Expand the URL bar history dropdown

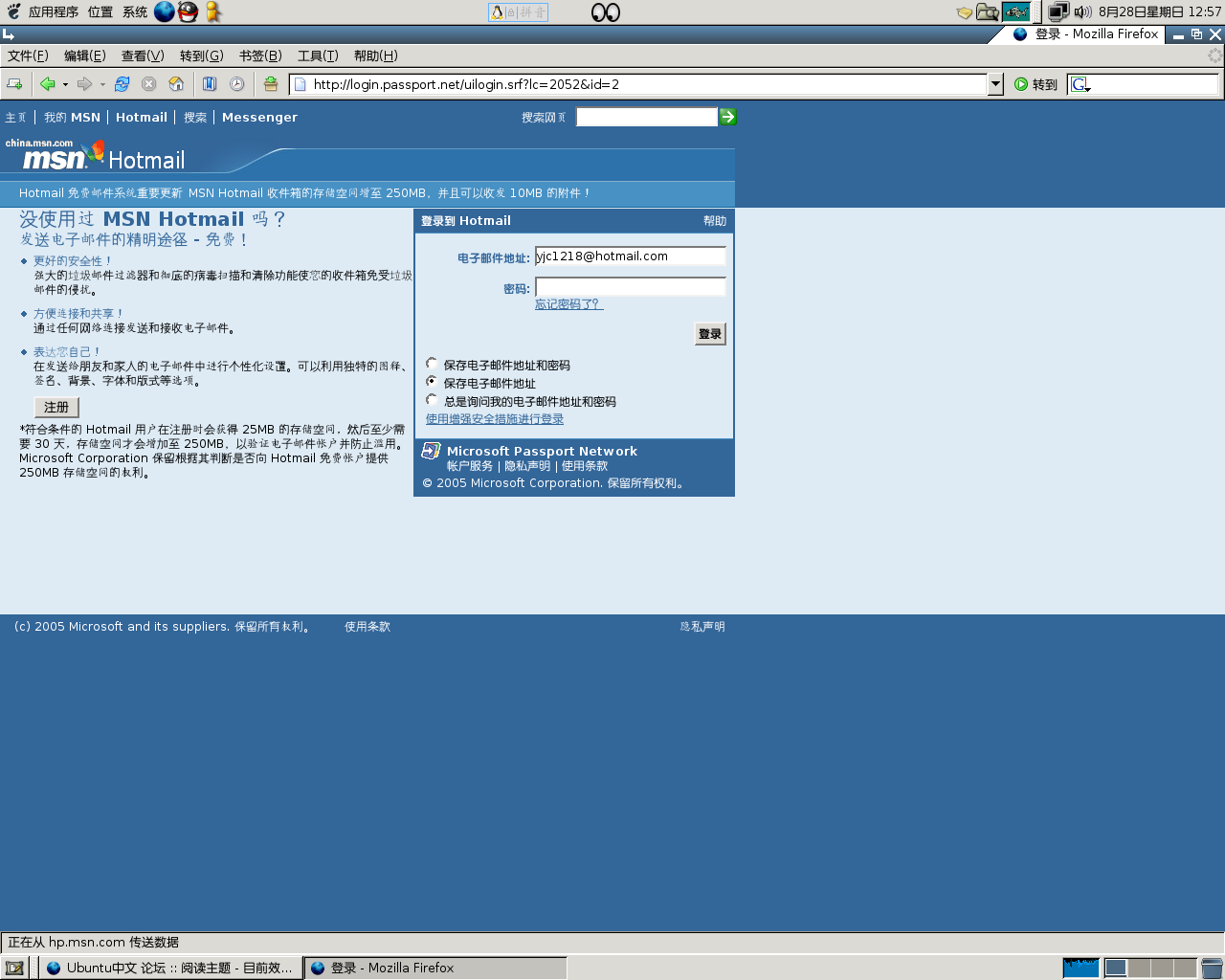[995, 84]
